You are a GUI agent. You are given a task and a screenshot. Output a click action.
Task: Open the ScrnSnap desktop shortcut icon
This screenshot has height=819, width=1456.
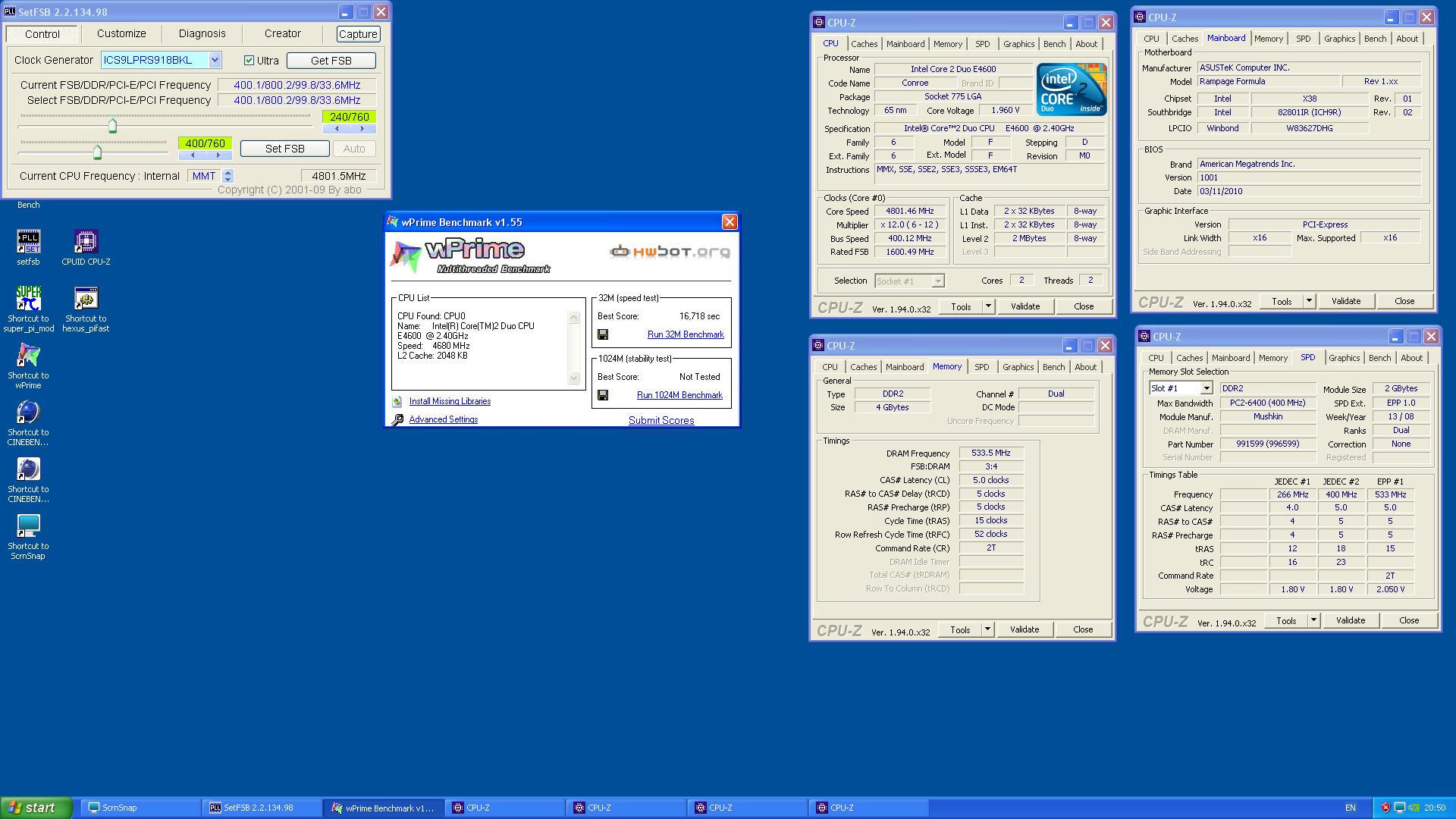[x=28, y=526]
